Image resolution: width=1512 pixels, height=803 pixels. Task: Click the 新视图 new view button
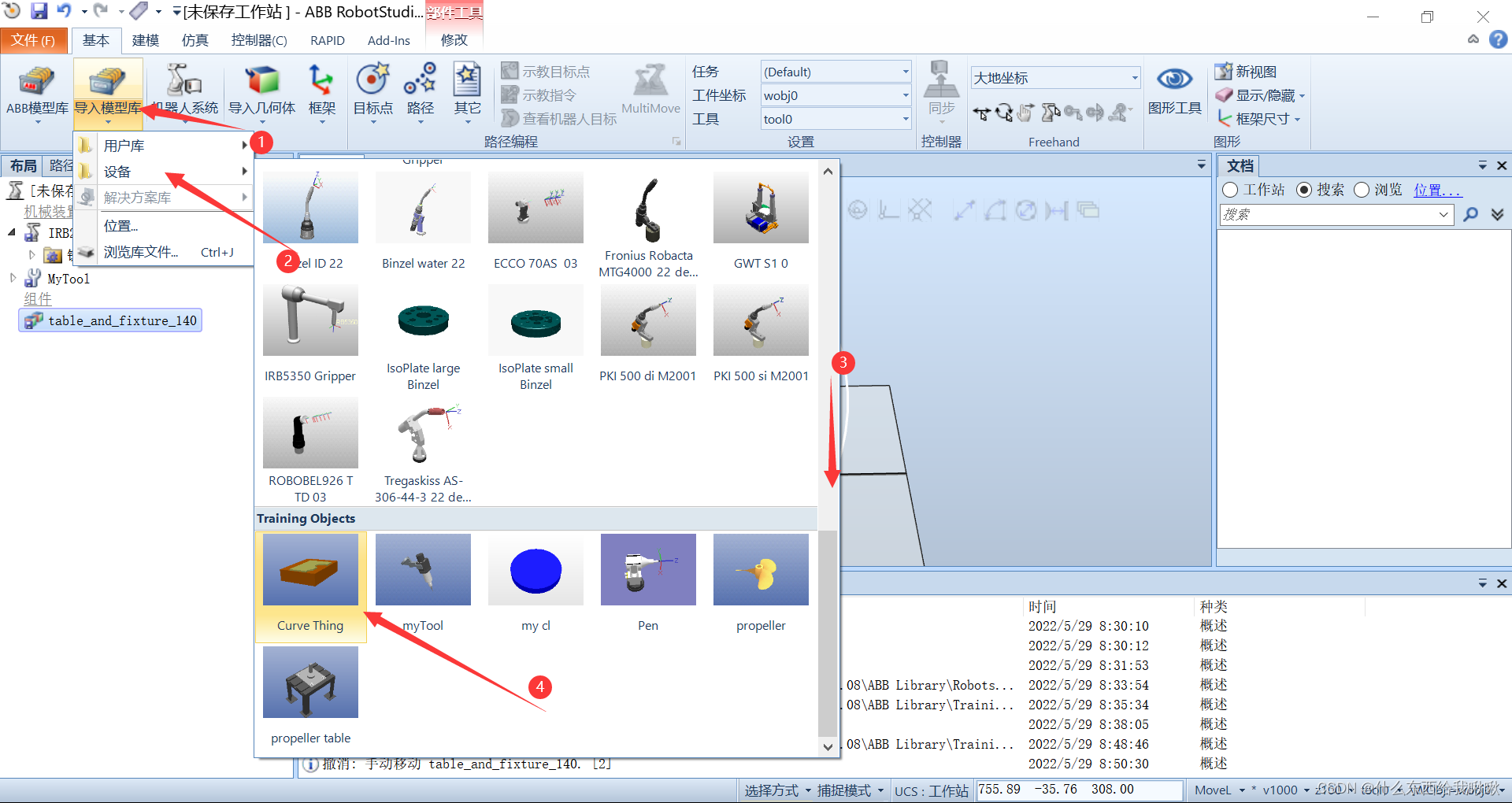click(1246, 72)
